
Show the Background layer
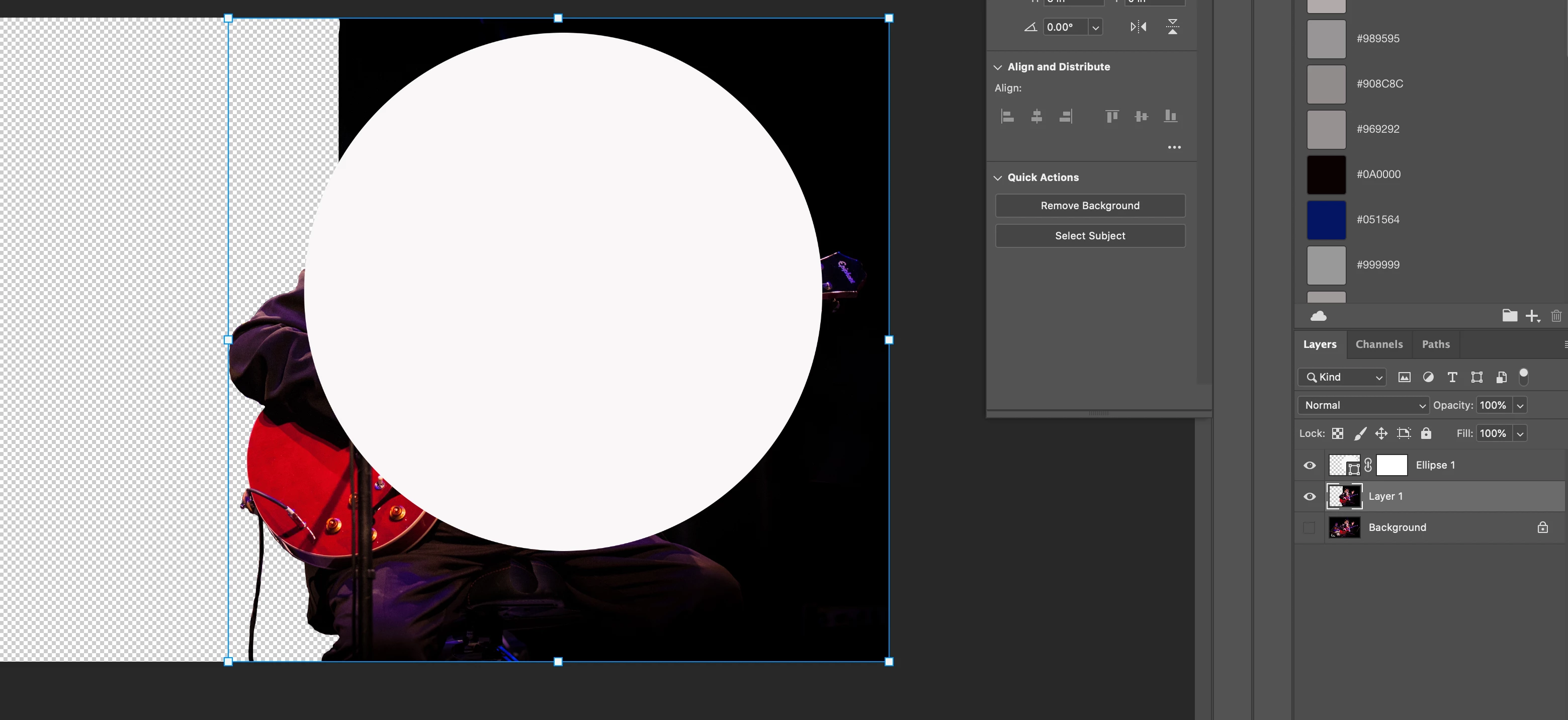[1310, 527]
